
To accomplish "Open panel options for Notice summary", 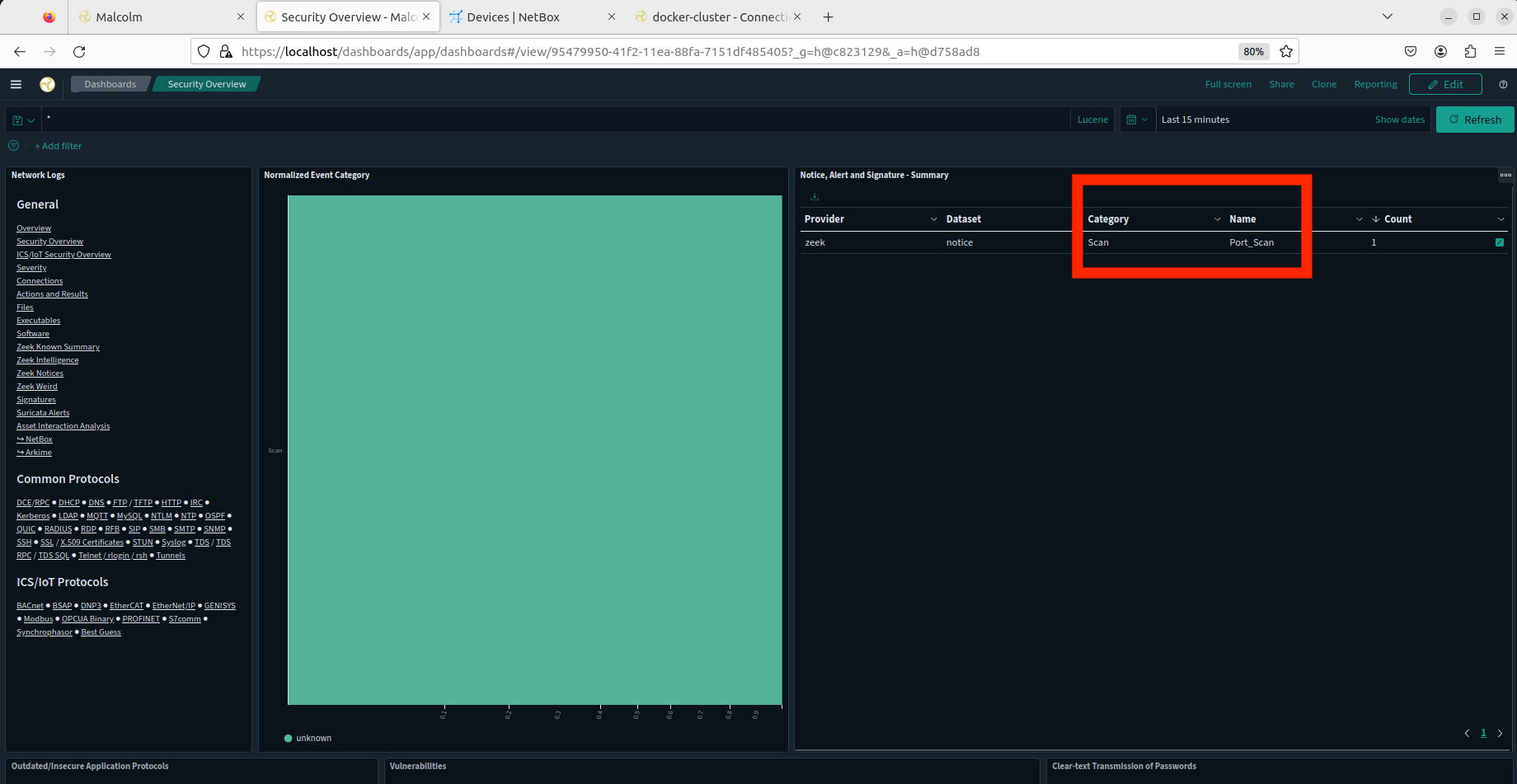I will click(1505, 175).
